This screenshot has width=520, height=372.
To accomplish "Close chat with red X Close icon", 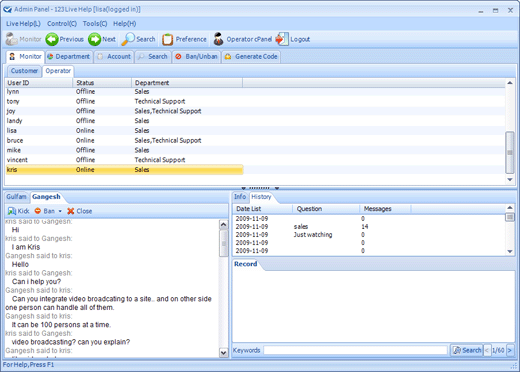I will (70, 211).
